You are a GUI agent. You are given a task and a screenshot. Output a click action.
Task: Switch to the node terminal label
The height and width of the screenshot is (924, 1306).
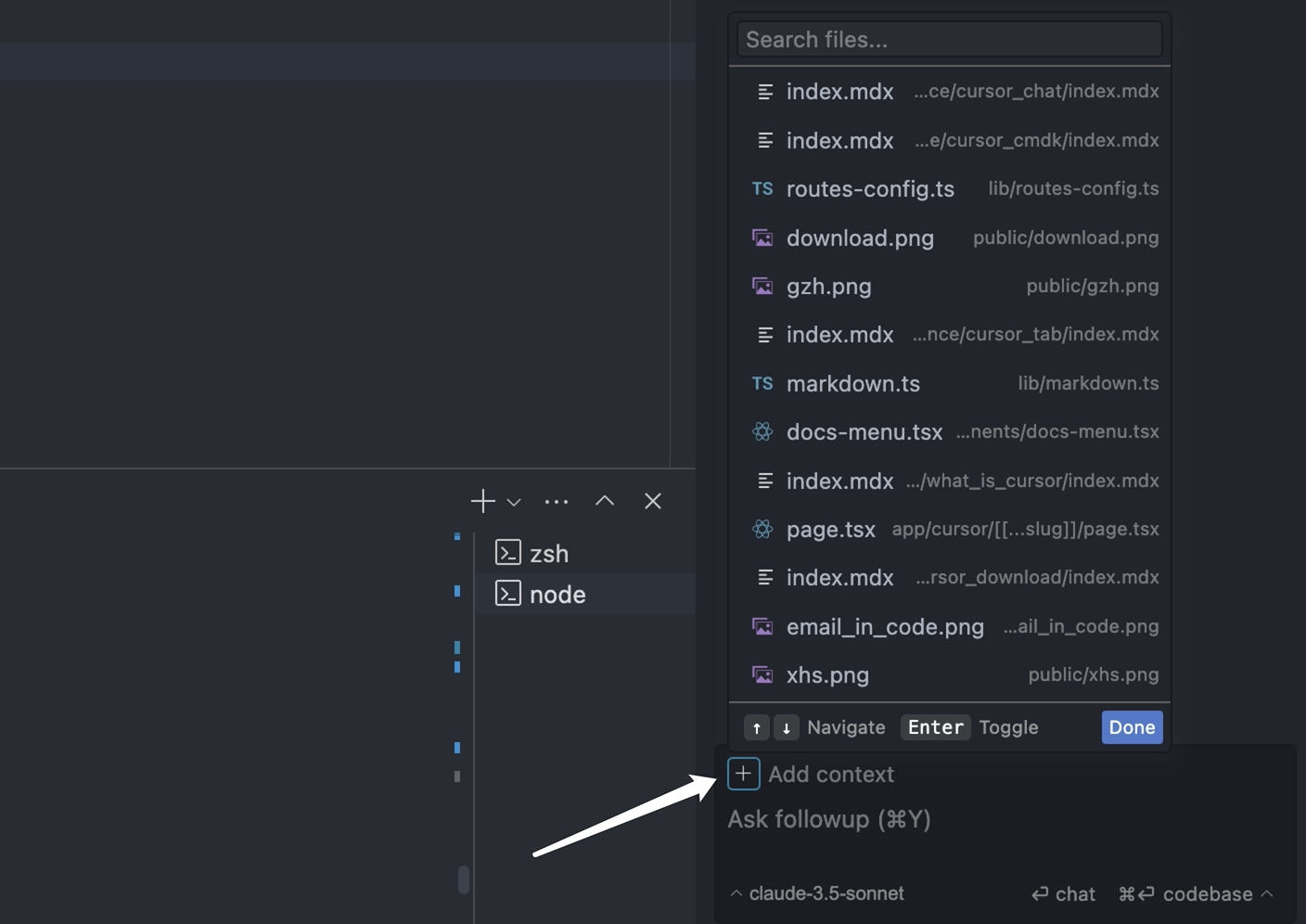[557, 595]
